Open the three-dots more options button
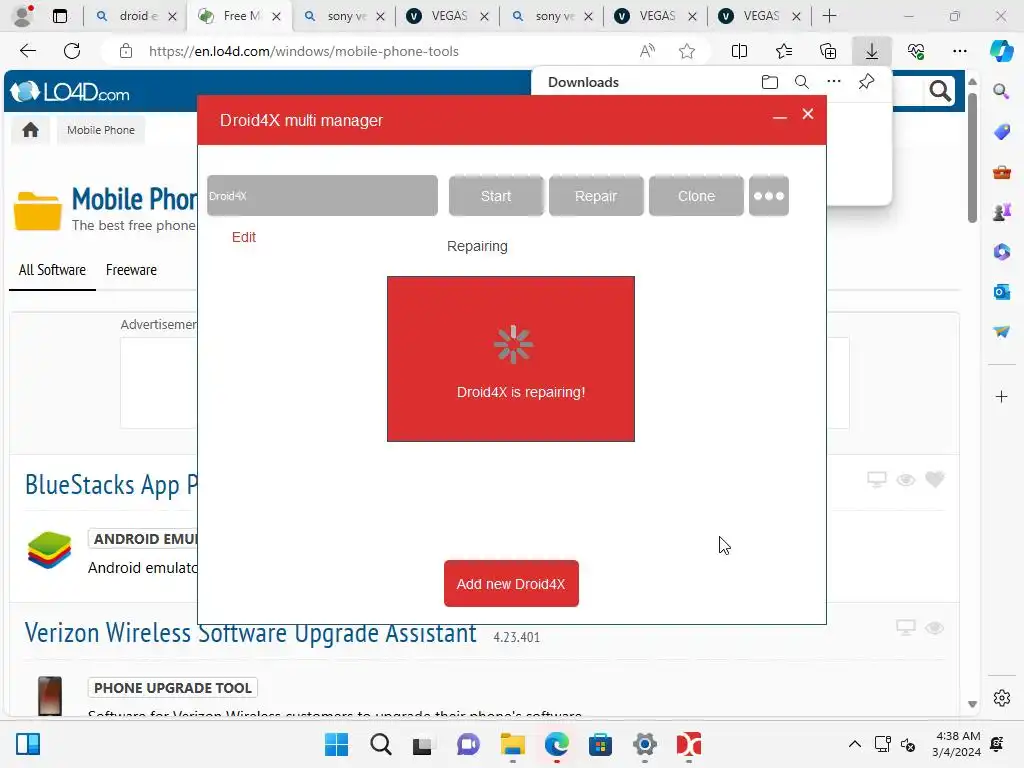1024x768 pixels. click(x=769, y=196)
